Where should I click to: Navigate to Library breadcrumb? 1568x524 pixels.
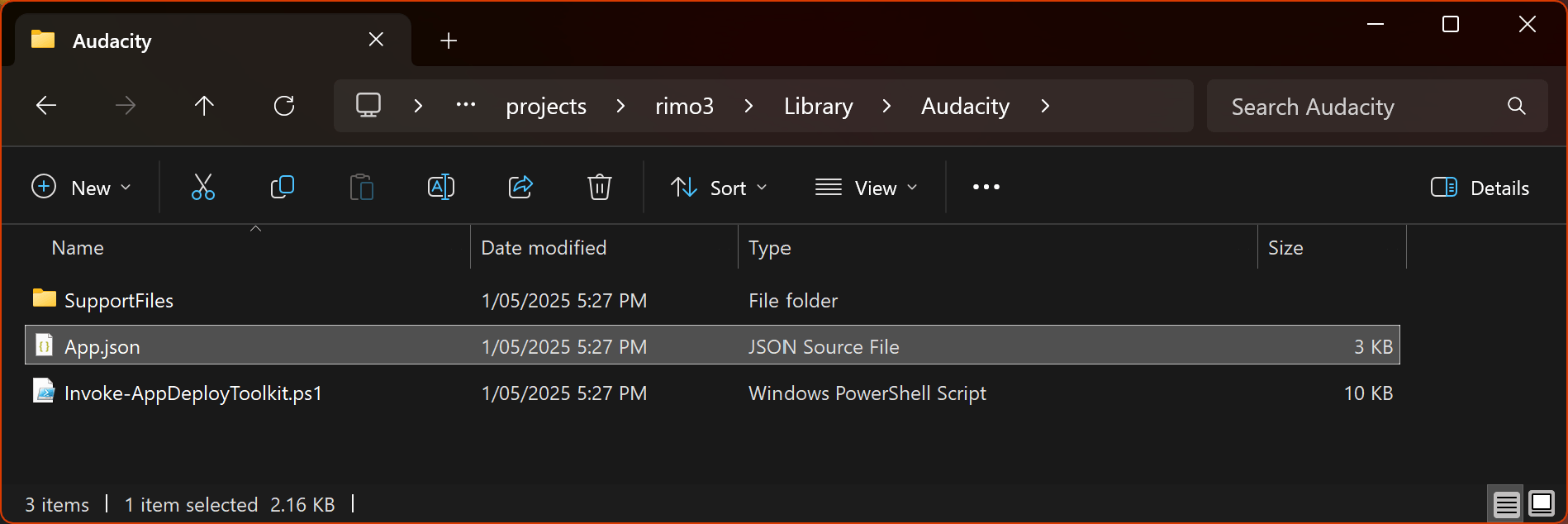[x=818, y=107]
